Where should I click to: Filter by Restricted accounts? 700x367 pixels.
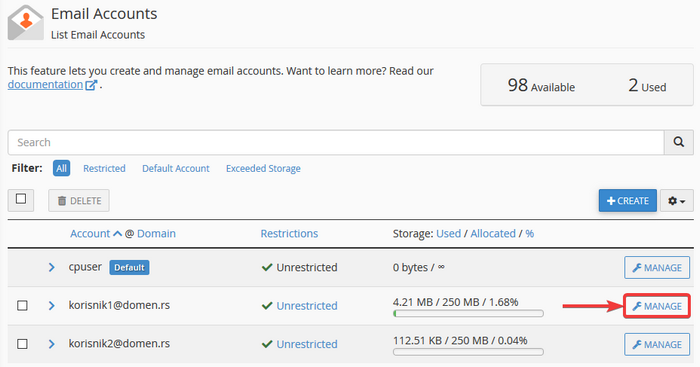tap(104, 168)
